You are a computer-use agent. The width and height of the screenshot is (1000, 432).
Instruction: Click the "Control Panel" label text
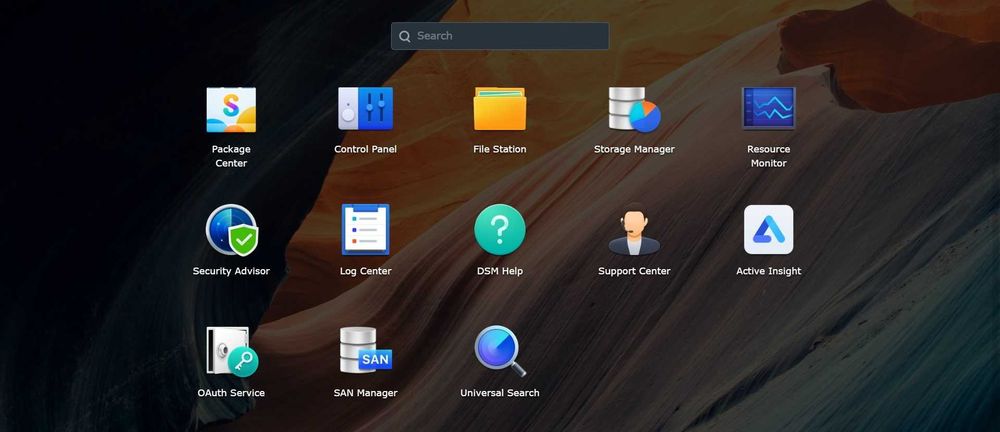[365, 149]
